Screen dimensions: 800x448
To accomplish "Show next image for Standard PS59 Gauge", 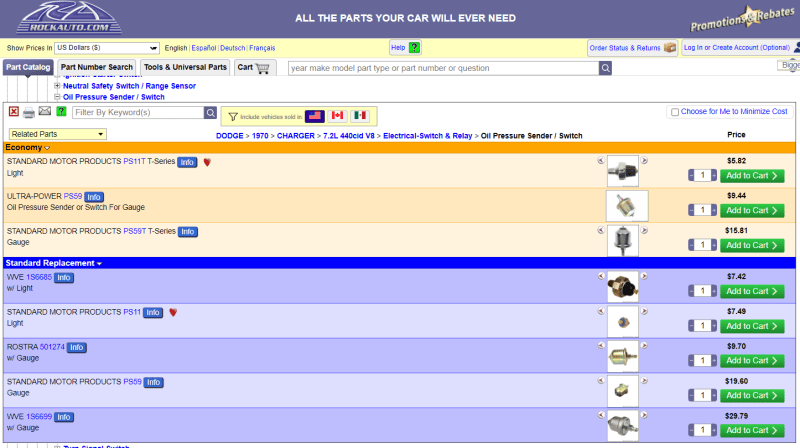I will tap(644, 381).
